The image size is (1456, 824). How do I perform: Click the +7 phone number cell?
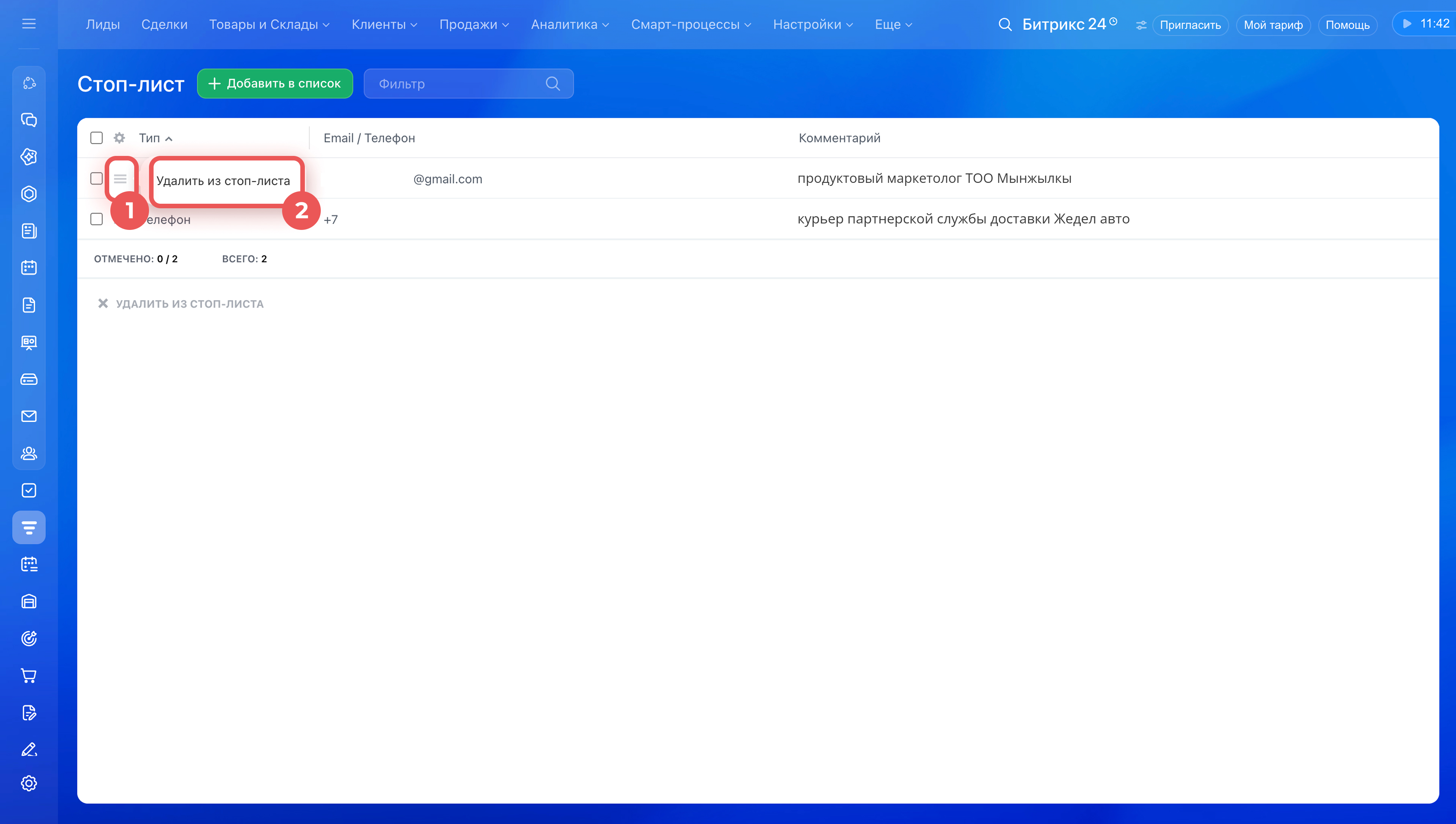click(331, 220)
